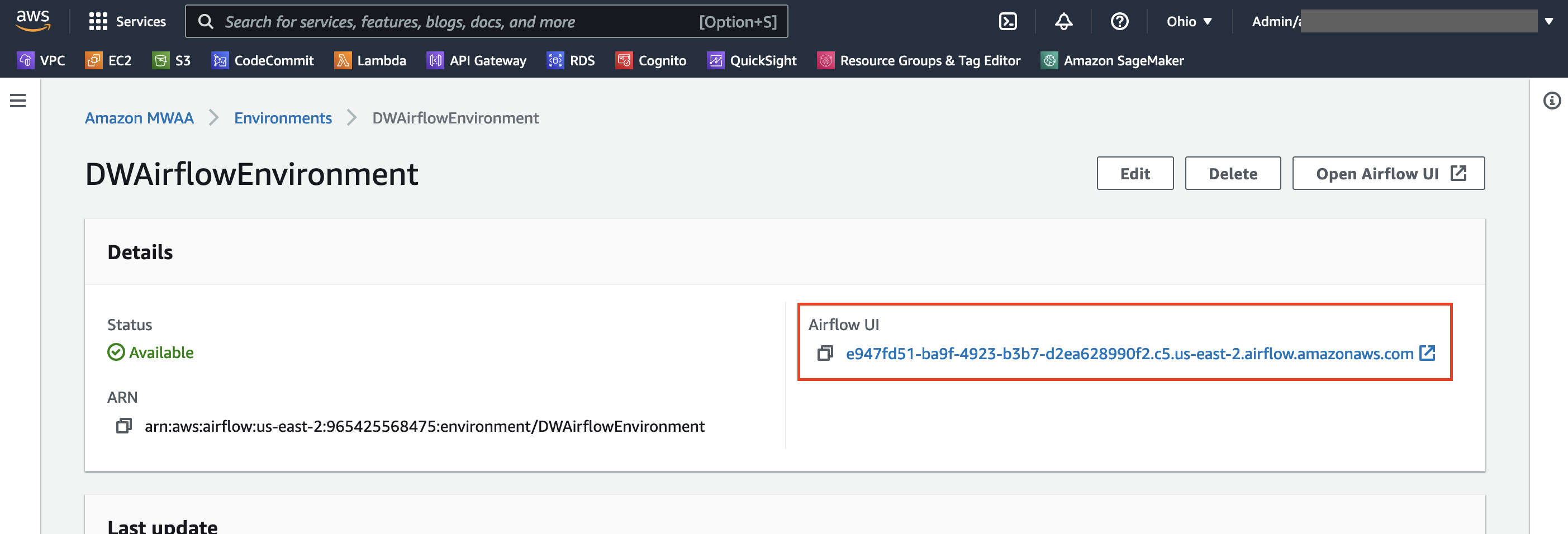Open the Cognito service shortcut label
The height and width of the screenshot is (534, 1568).
tap(662, 60)
